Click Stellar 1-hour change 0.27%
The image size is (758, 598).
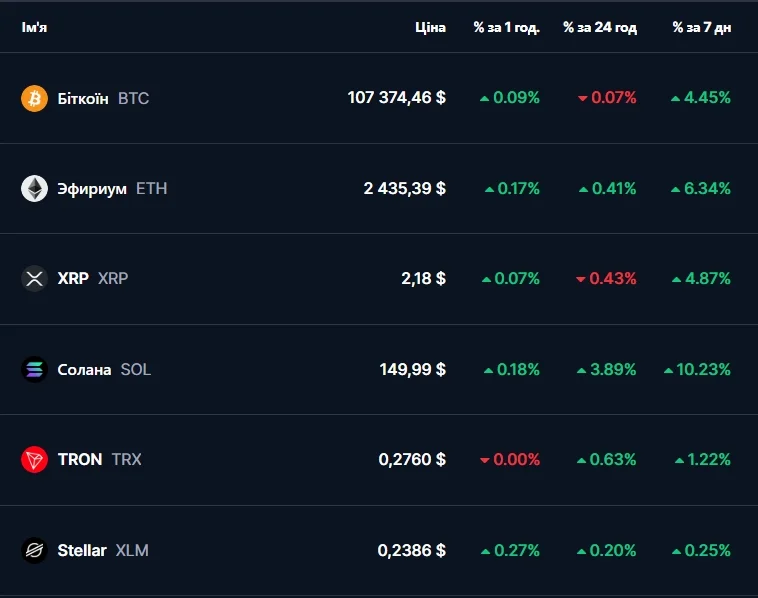510,550
